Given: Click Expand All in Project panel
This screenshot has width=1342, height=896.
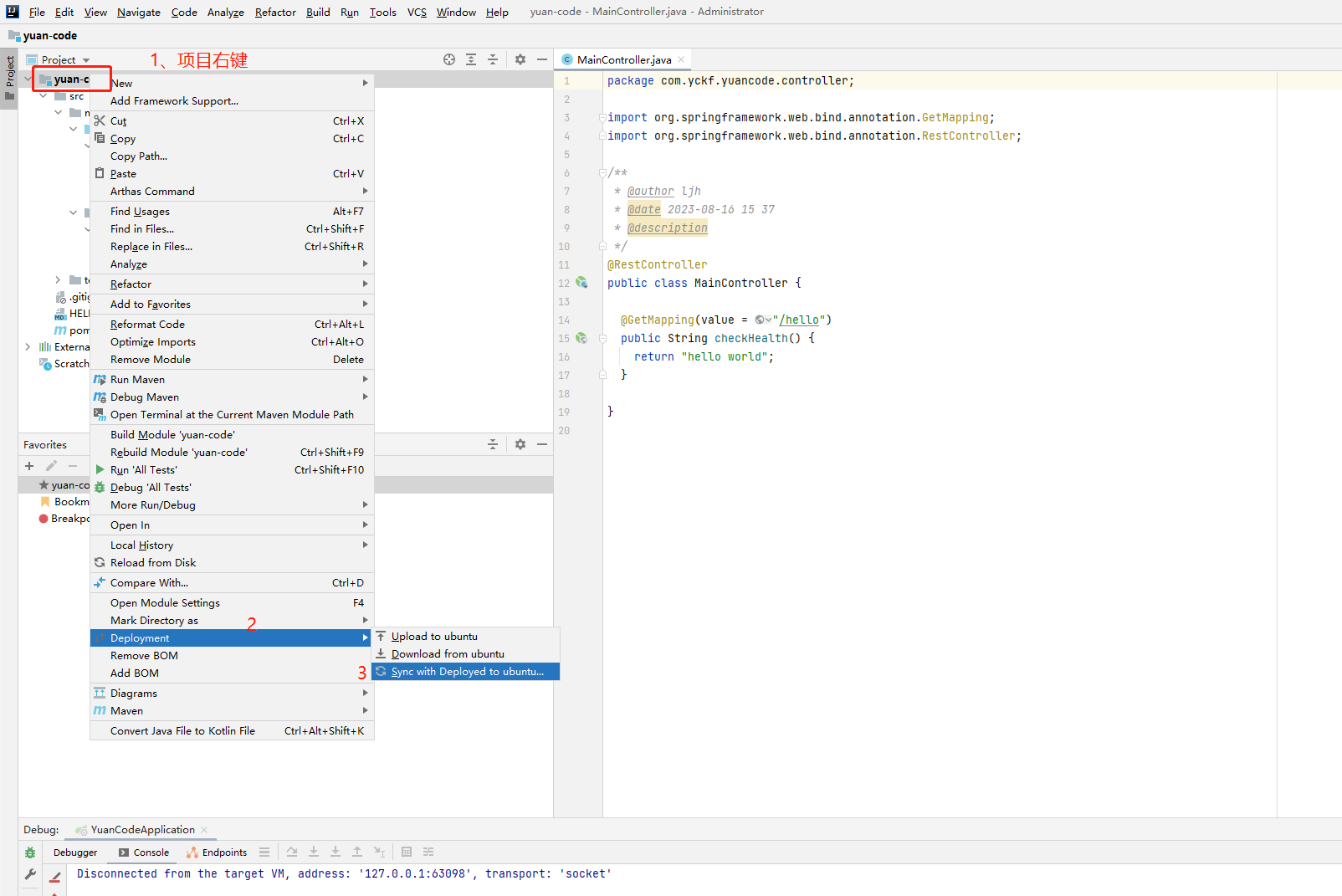Looking at the screenshot, I should click(x=471, y=59).
